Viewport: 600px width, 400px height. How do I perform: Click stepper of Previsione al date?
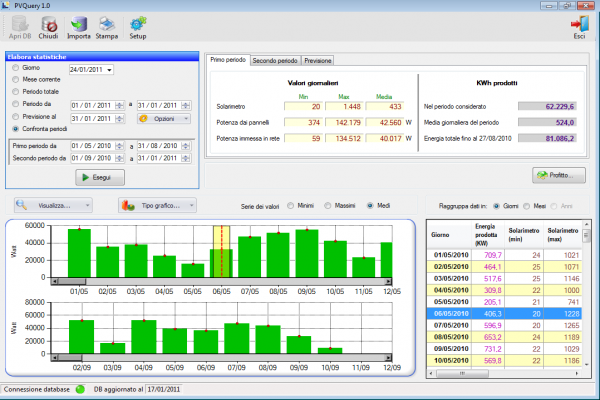(120, 119)
